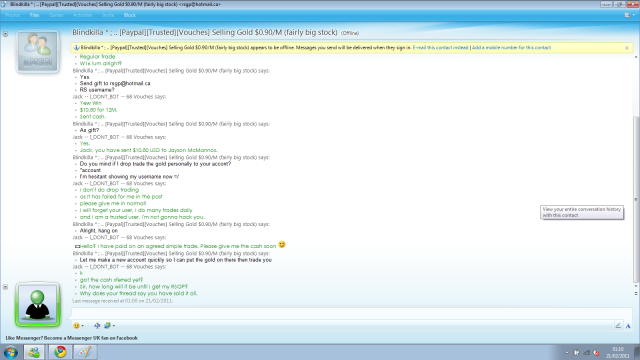Click the backgrounds icon in compose toolbar

[107, 325]
